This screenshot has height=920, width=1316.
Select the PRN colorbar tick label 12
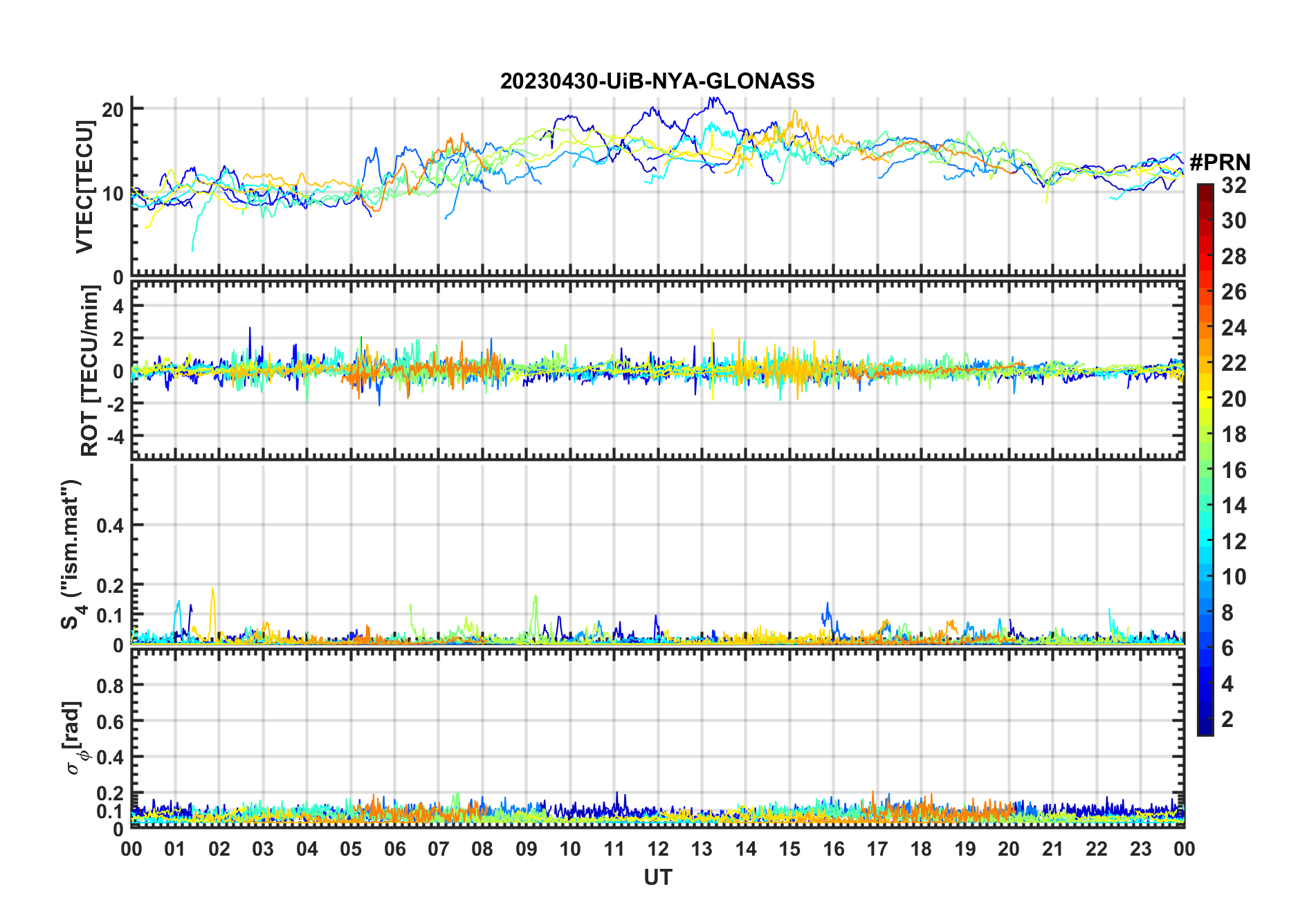(x=1234, y=542)
